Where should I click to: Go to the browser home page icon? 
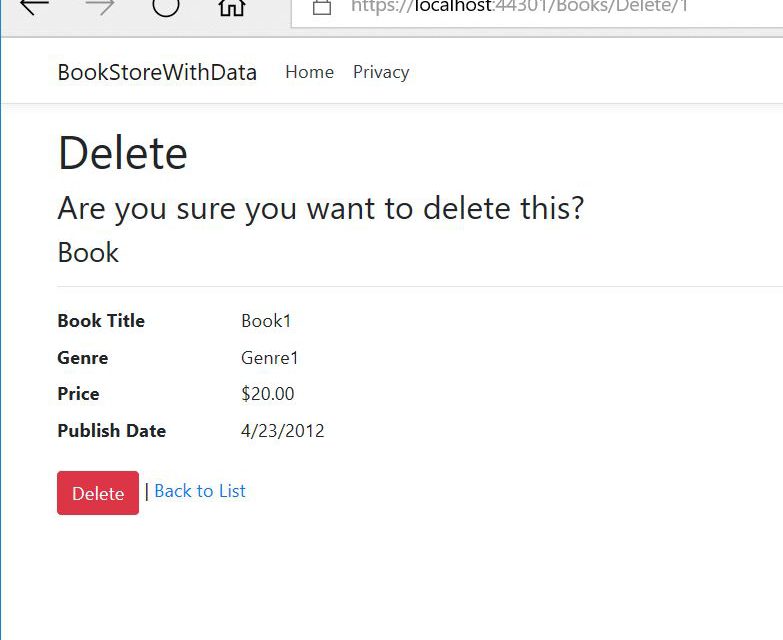pos(231,7)
